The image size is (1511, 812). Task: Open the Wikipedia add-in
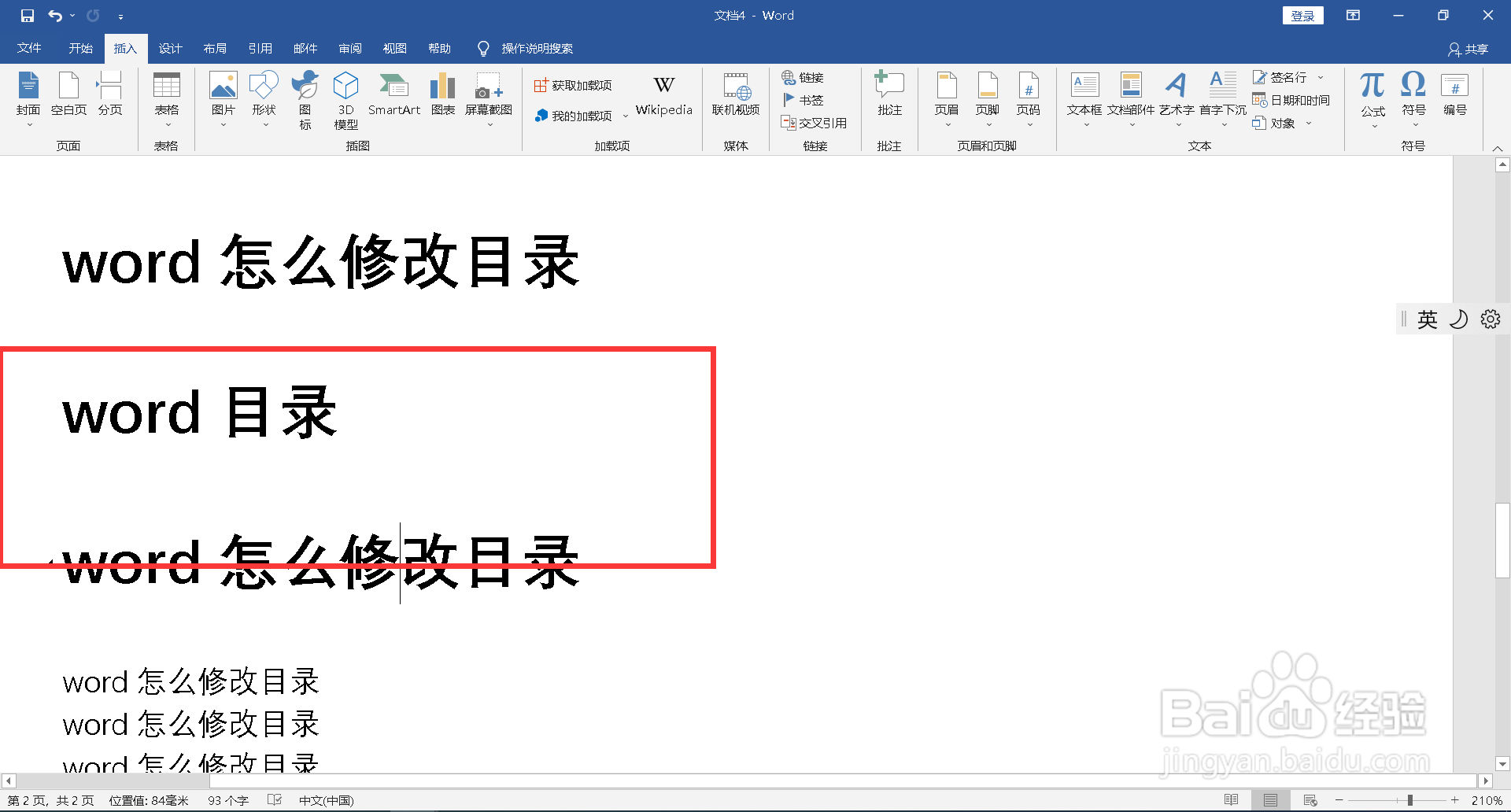(663, 96)
